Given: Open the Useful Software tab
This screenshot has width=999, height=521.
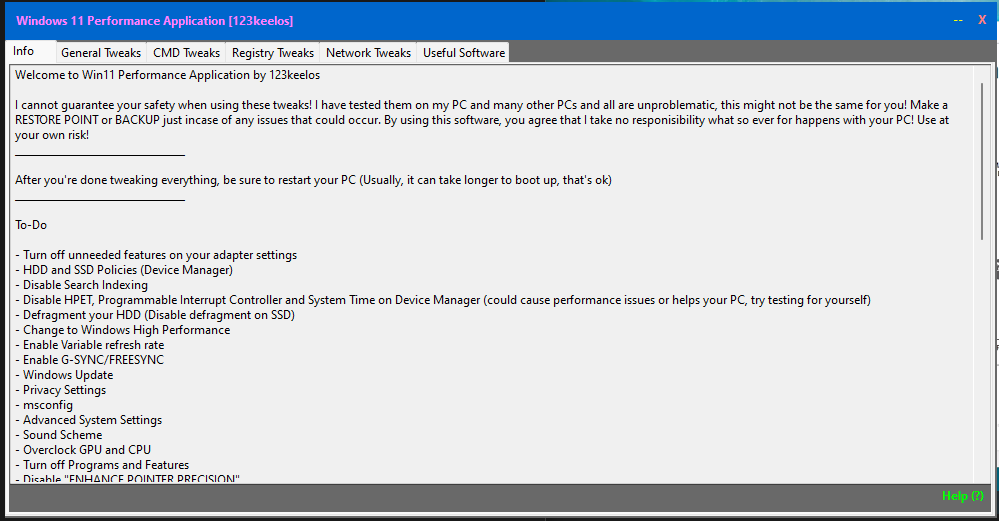Looking at the screenshot, I should pos(464,53).
